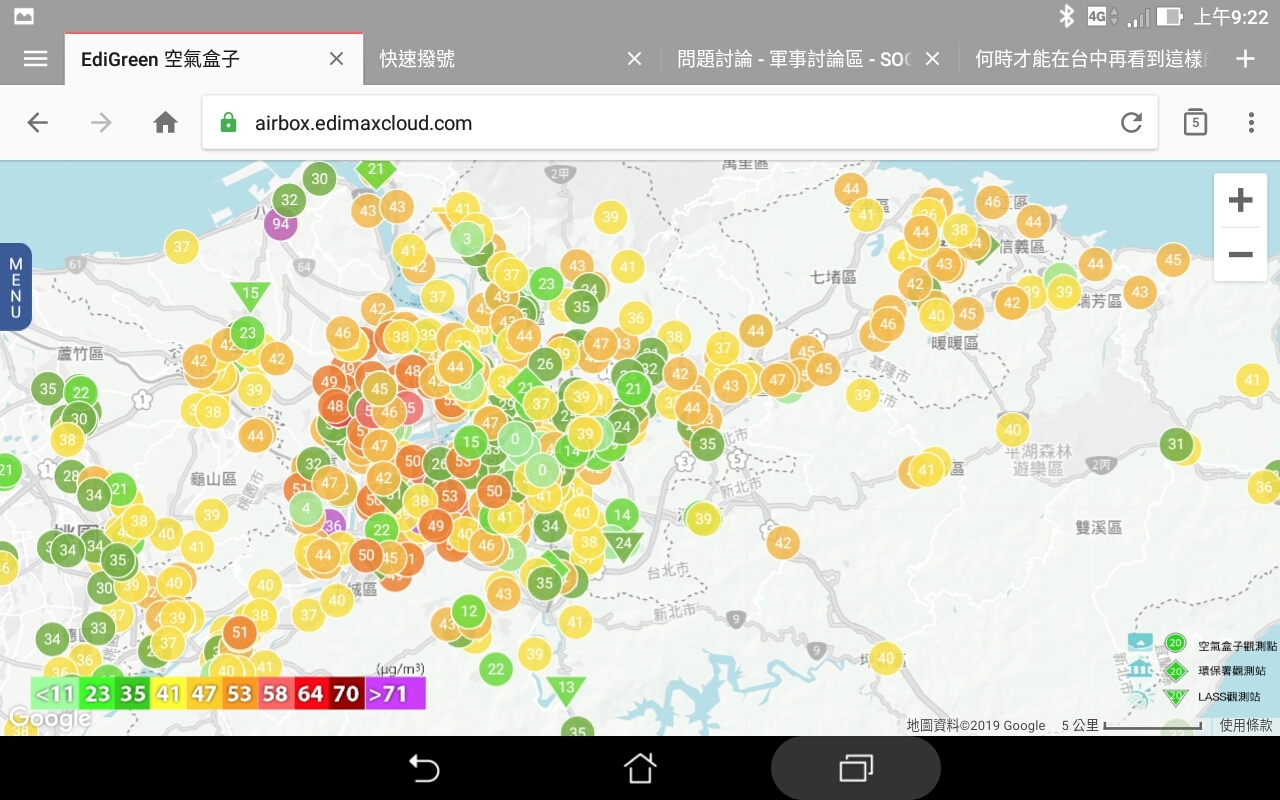
Task: Tap the LASS觀測站 legend label
Action: tap(1229, 696)
